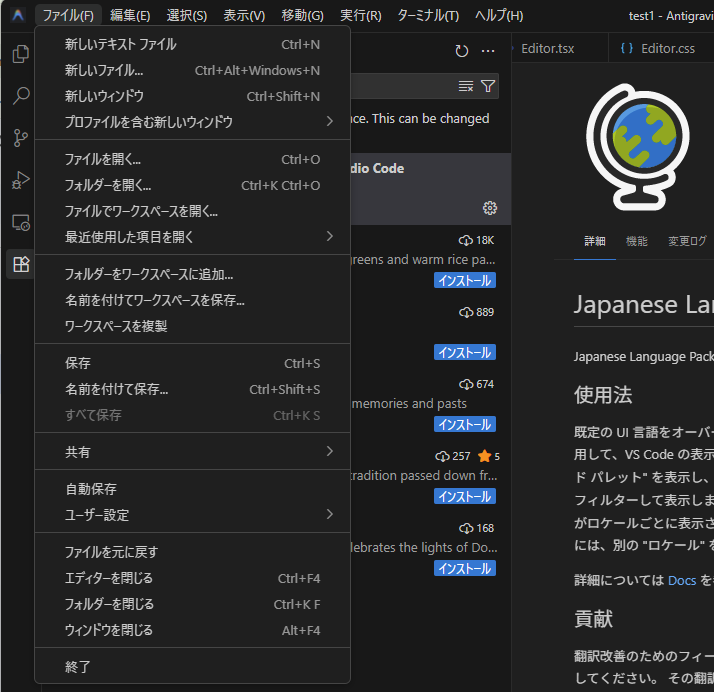Click the five-star rating of 257 extension

click(x=489, y=456)
